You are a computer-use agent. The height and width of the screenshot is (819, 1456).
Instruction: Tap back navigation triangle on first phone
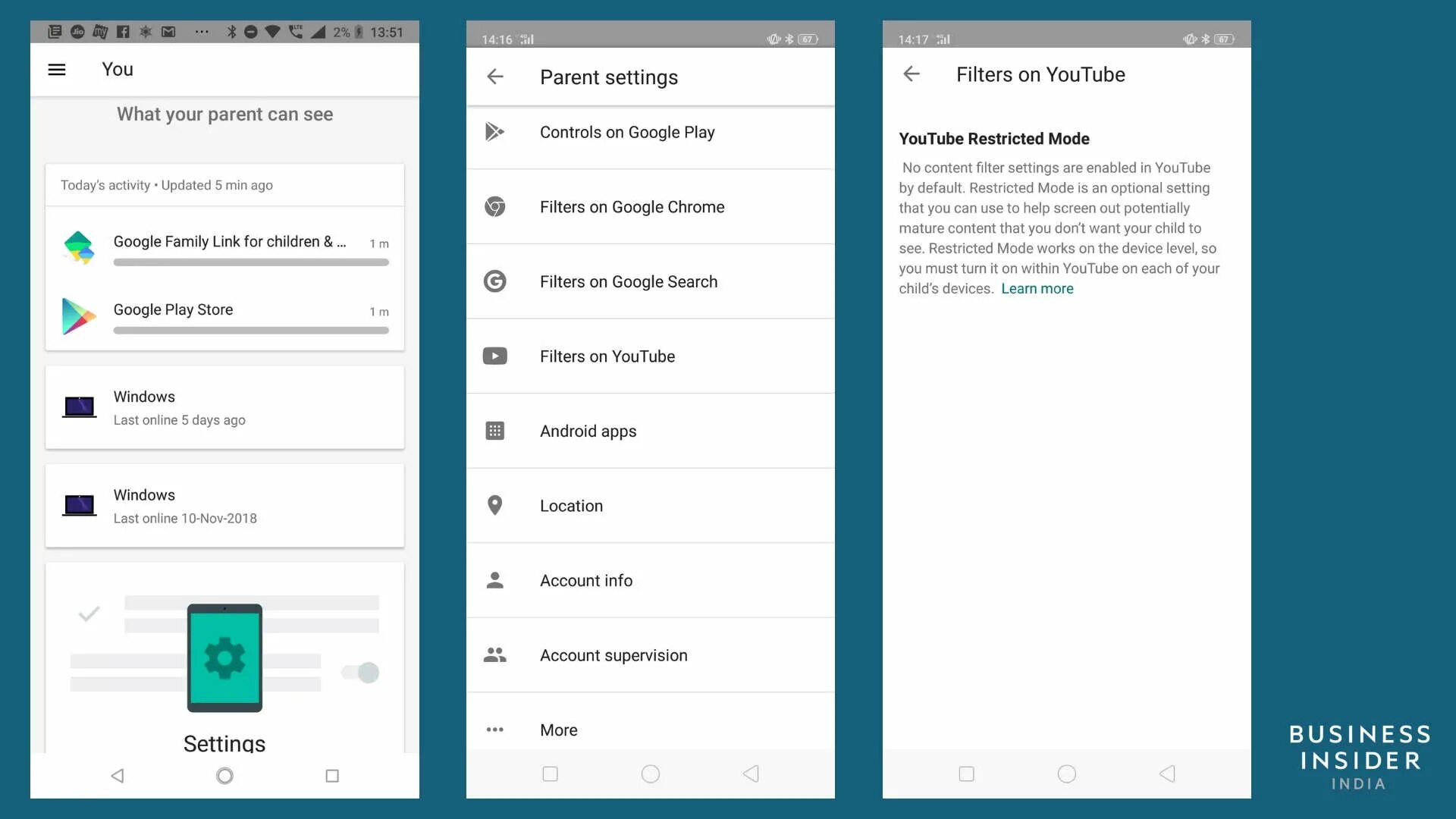(118, 776)
